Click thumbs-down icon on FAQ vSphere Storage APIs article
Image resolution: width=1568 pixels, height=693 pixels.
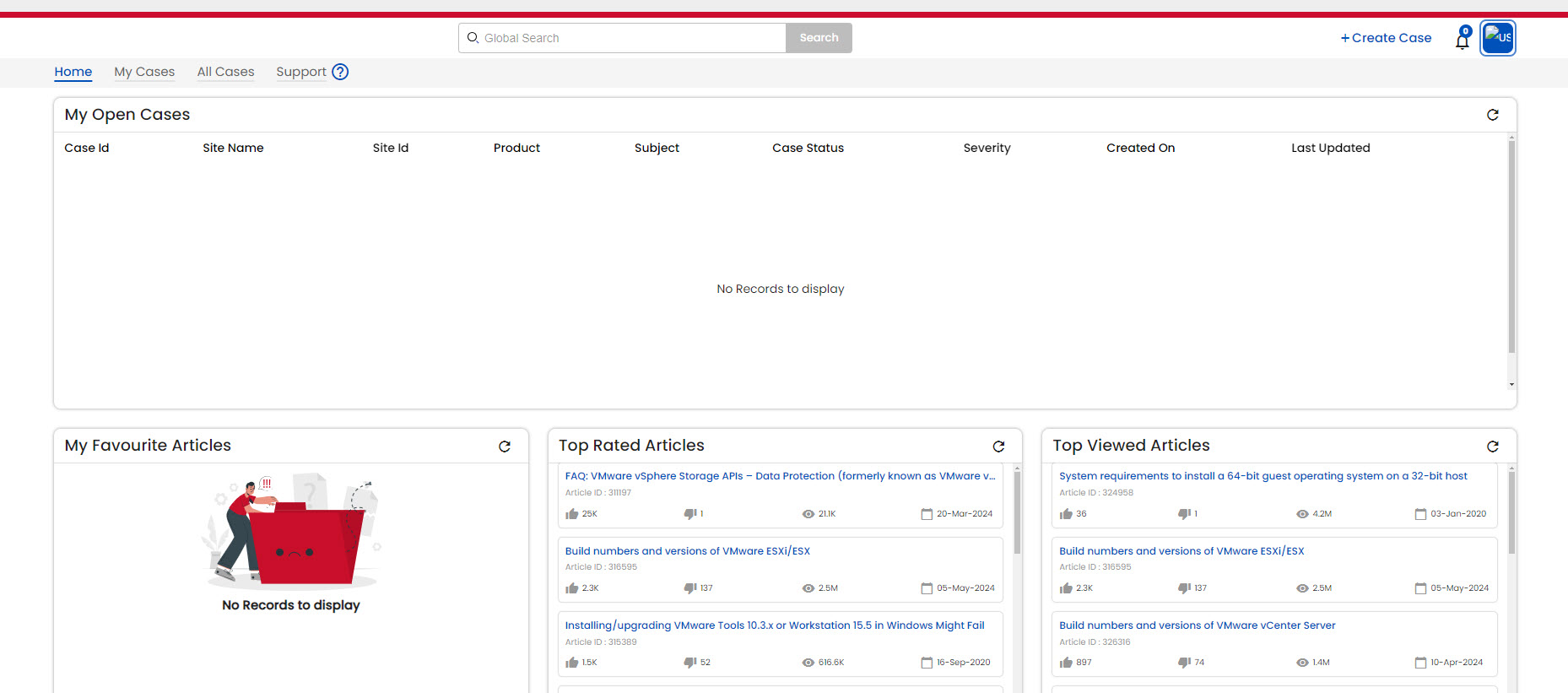click(x=690, y=514)
